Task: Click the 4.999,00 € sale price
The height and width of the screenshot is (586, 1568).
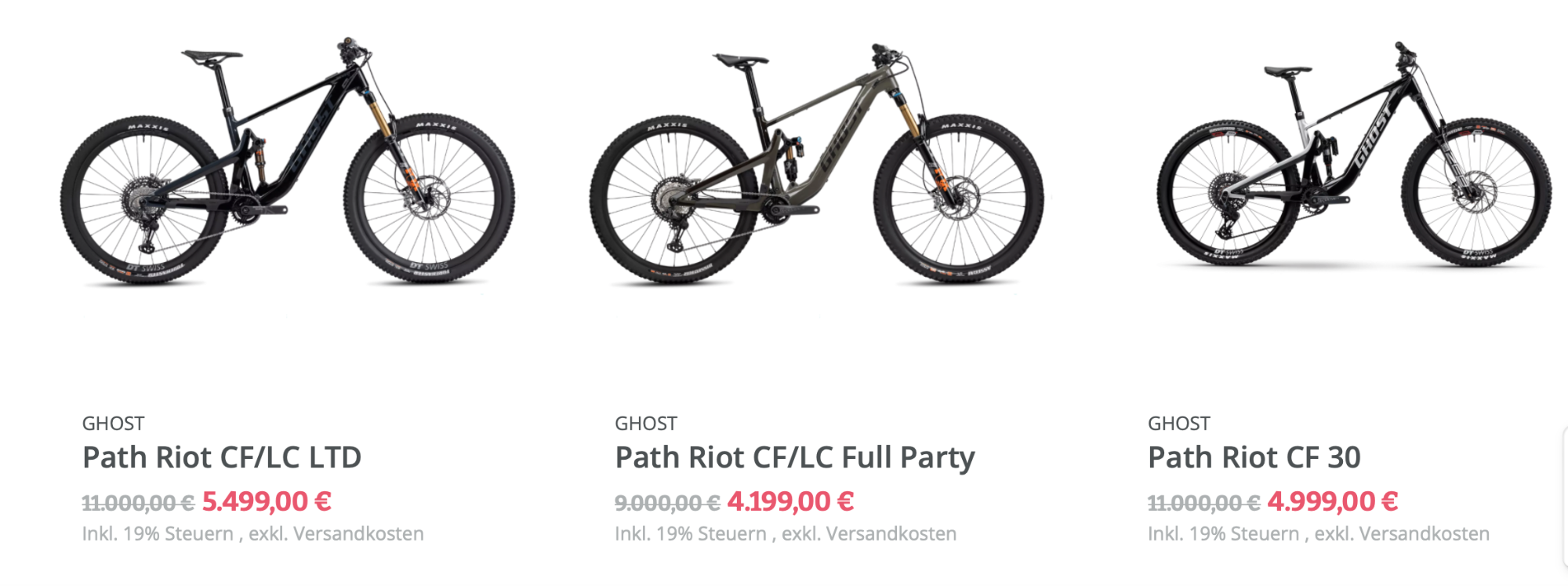Action: coord(1332,501)
